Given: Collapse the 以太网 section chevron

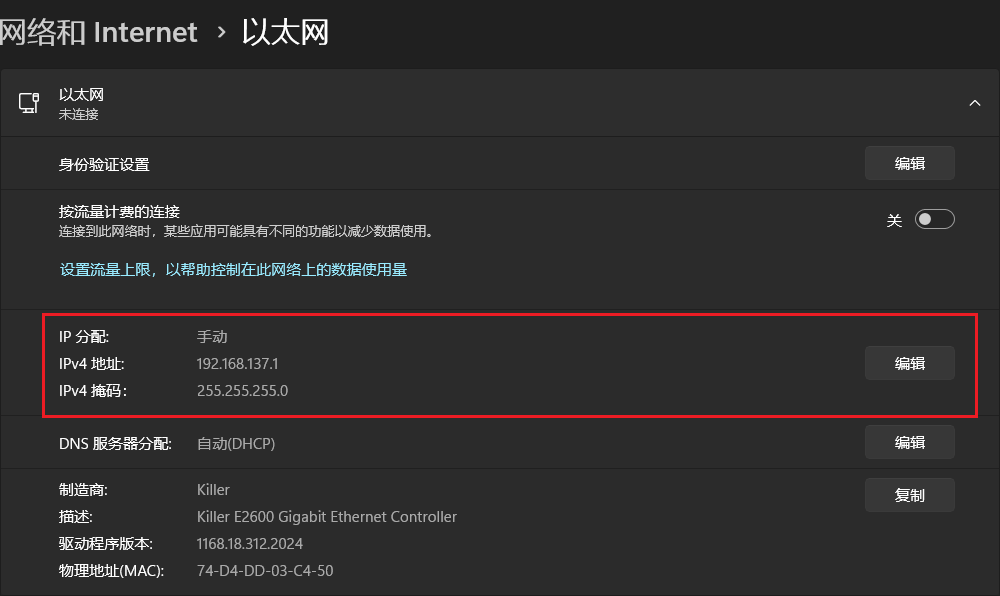Looking at the screenshot, I should (974, 103).
